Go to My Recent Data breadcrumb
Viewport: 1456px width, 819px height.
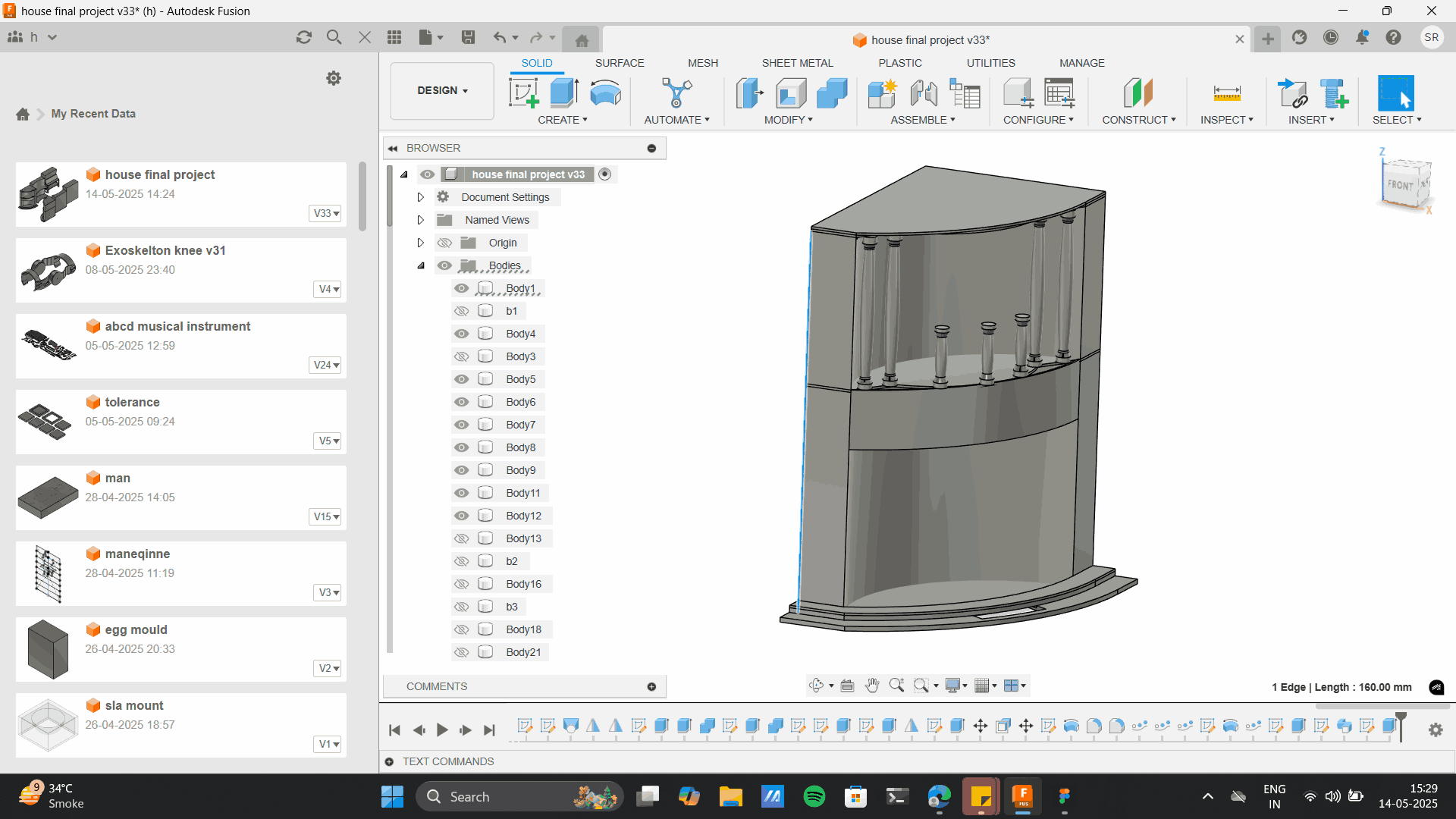(93, 114)
